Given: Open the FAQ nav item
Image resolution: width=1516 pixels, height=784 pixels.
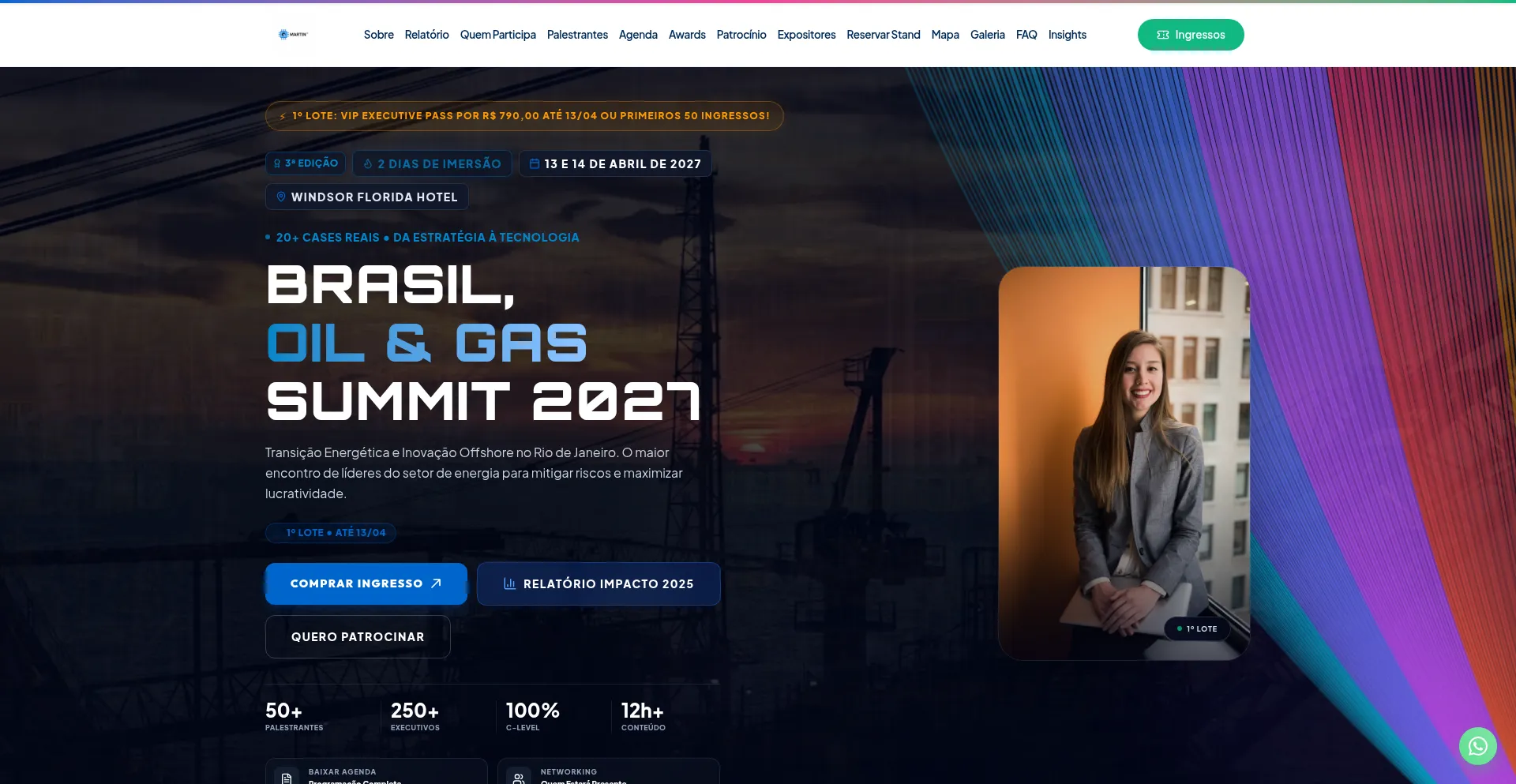Looking at the screenshot, I should coord(1026,35).
